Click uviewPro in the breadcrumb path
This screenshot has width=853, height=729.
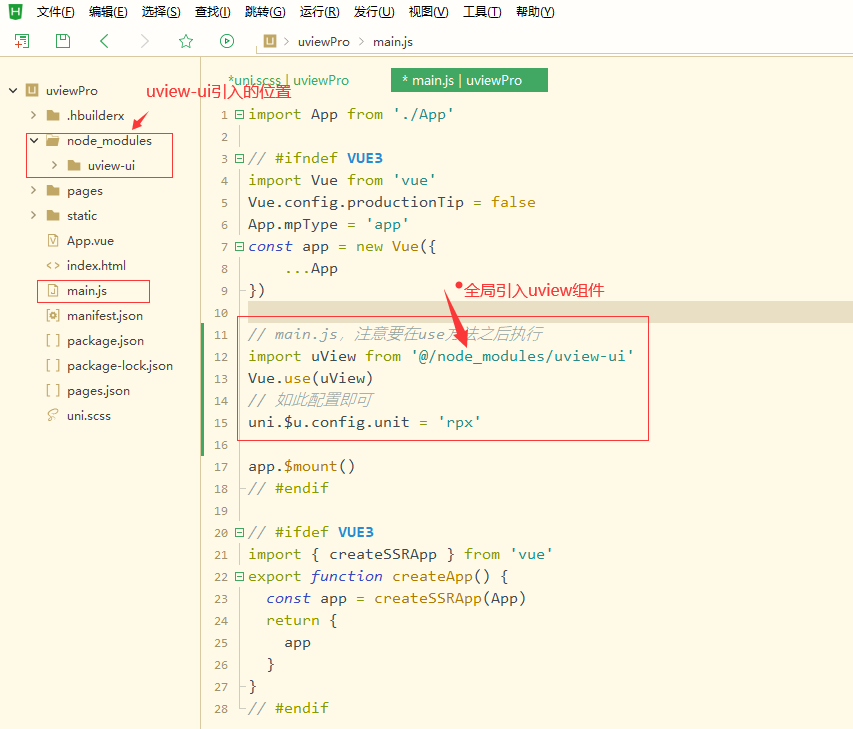323,42
